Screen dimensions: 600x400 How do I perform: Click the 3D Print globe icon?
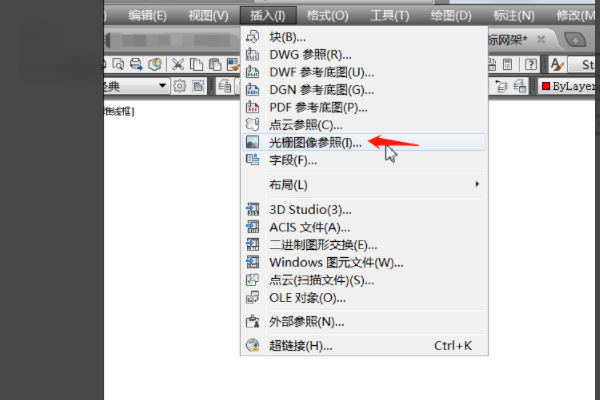pos(155,64)
